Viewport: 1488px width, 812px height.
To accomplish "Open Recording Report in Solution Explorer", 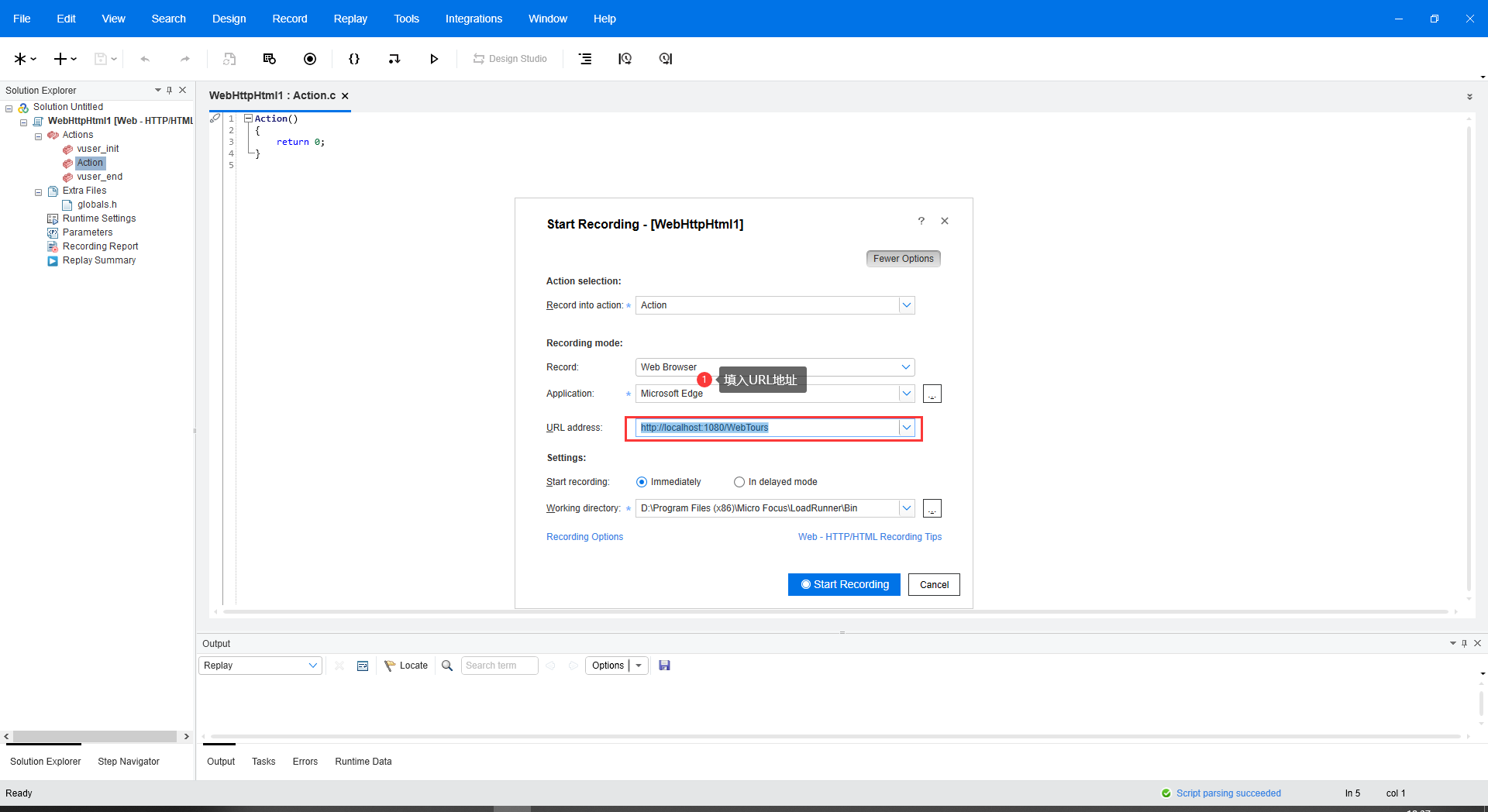I will pyautogui.click(x=100, y=246).
